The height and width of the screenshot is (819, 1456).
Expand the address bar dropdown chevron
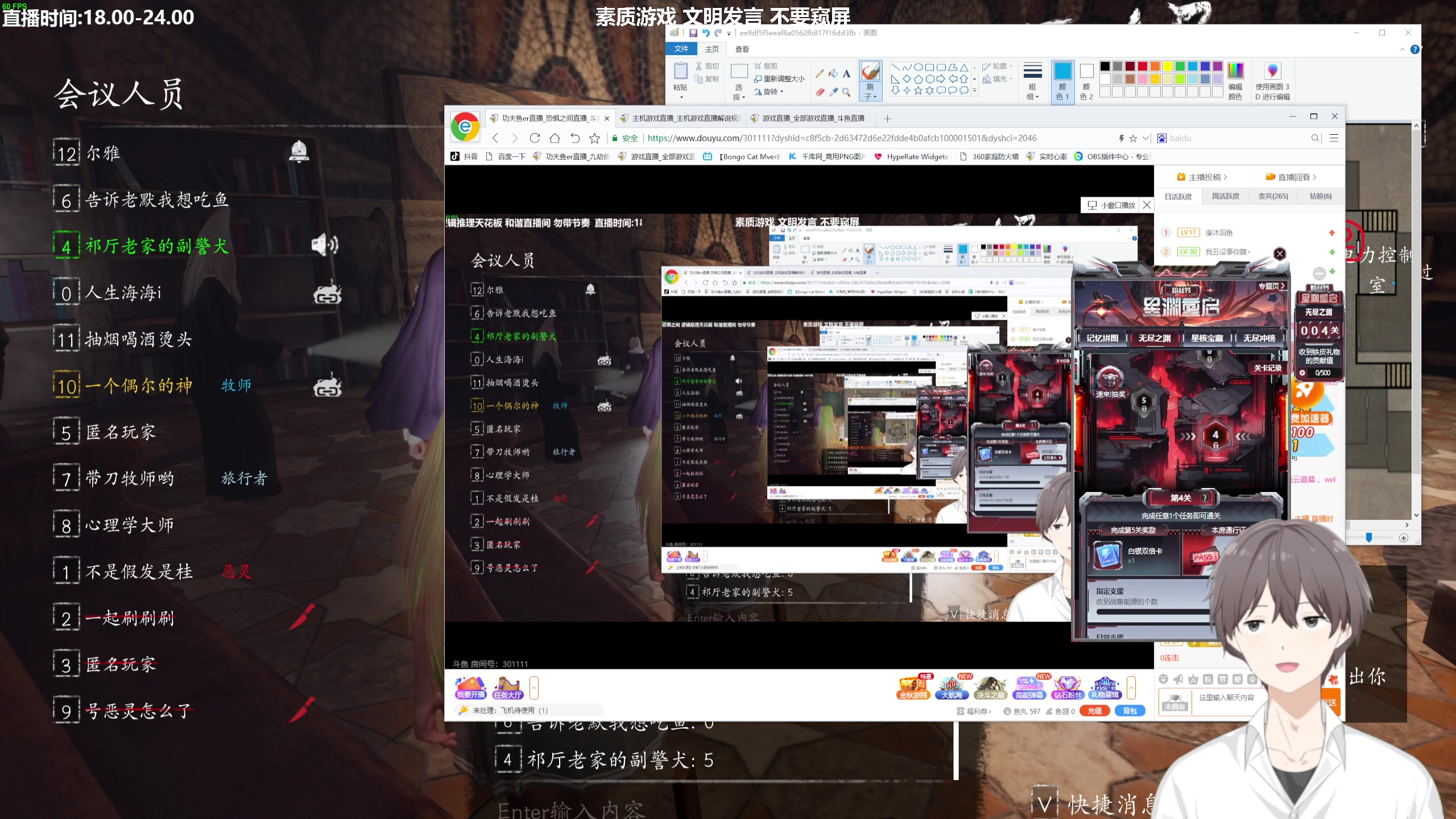point(1145,138)
